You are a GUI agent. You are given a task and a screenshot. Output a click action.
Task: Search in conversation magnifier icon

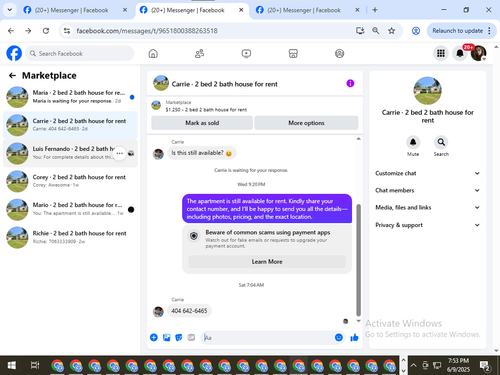[441, 142]
